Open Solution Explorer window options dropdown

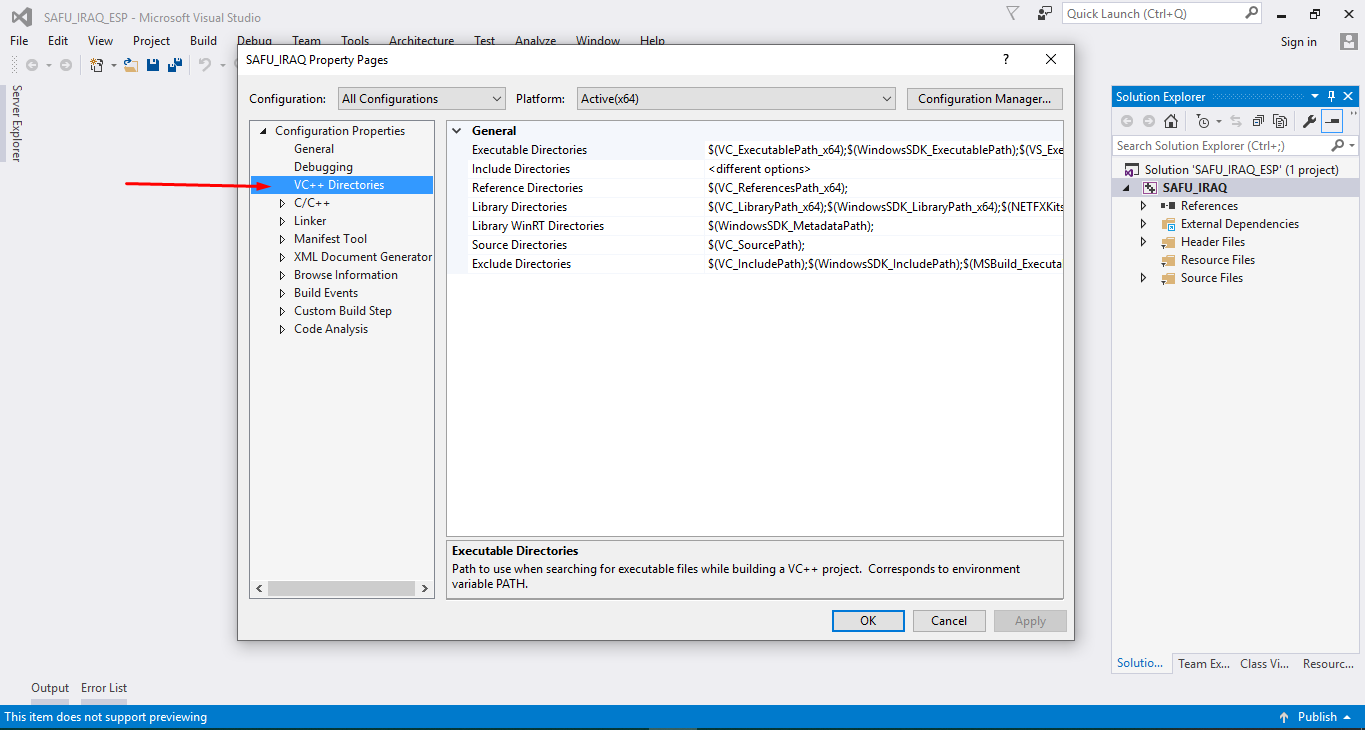pyautogui.click(x=1315, y=96)
